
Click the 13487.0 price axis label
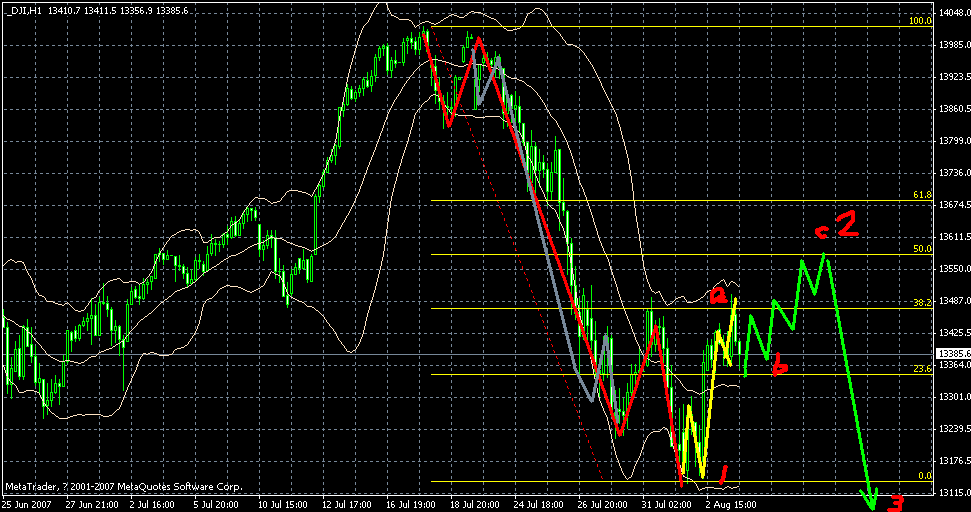point(954,300)
